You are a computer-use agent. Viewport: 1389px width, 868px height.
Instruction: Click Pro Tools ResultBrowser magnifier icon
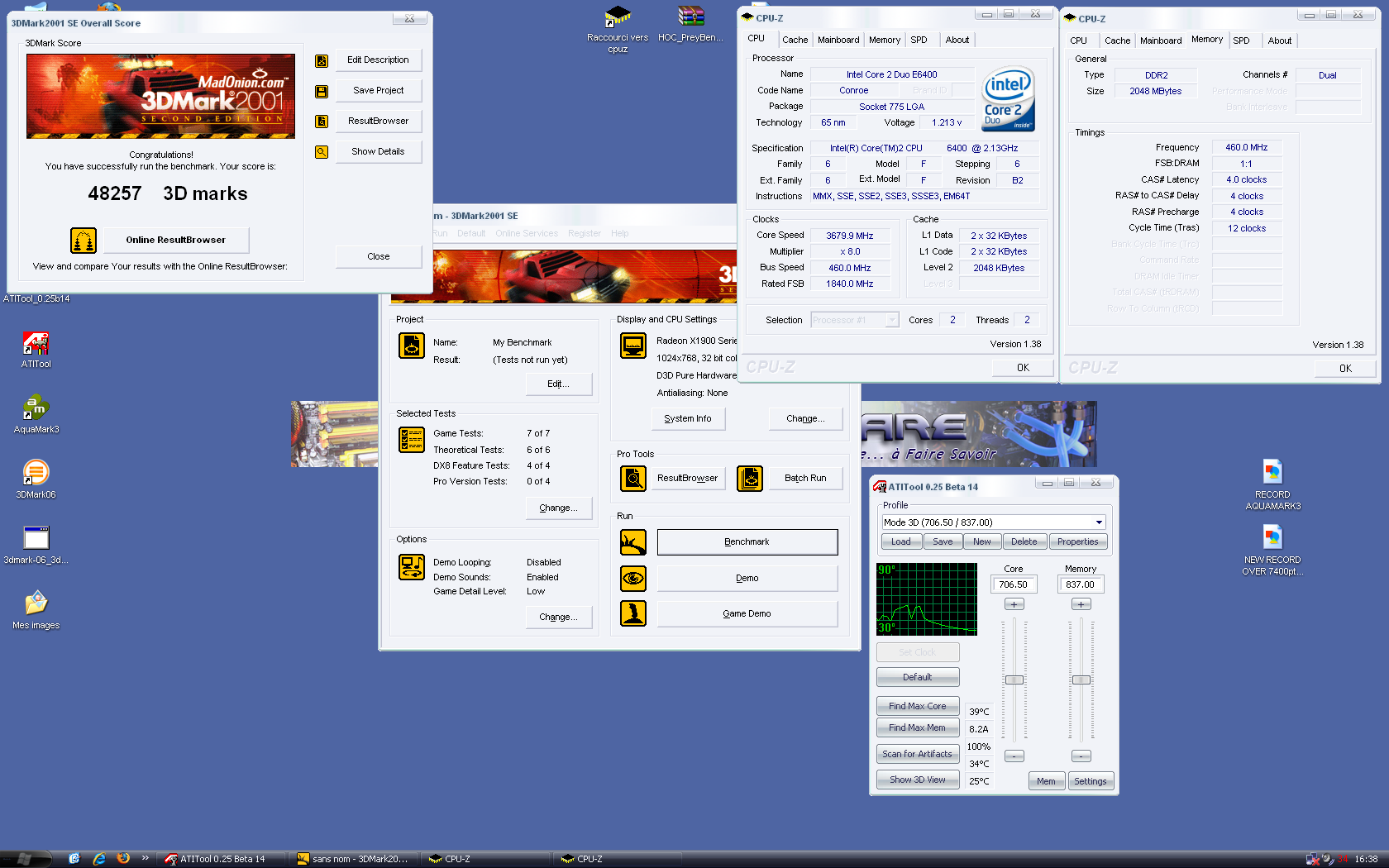633,479
